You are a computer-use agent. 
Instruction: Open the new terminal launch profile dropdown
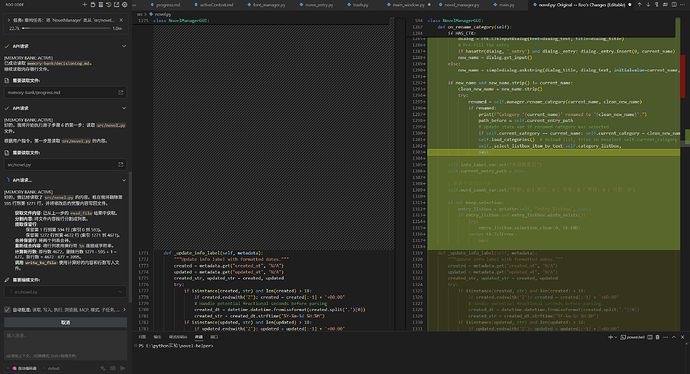pos(616,337)
